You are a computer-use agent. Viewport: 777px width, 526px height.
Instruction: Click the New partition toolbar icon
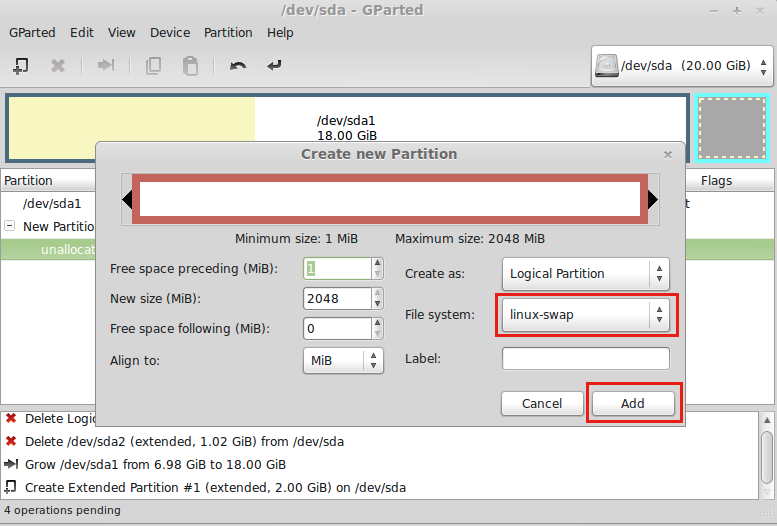20,66
